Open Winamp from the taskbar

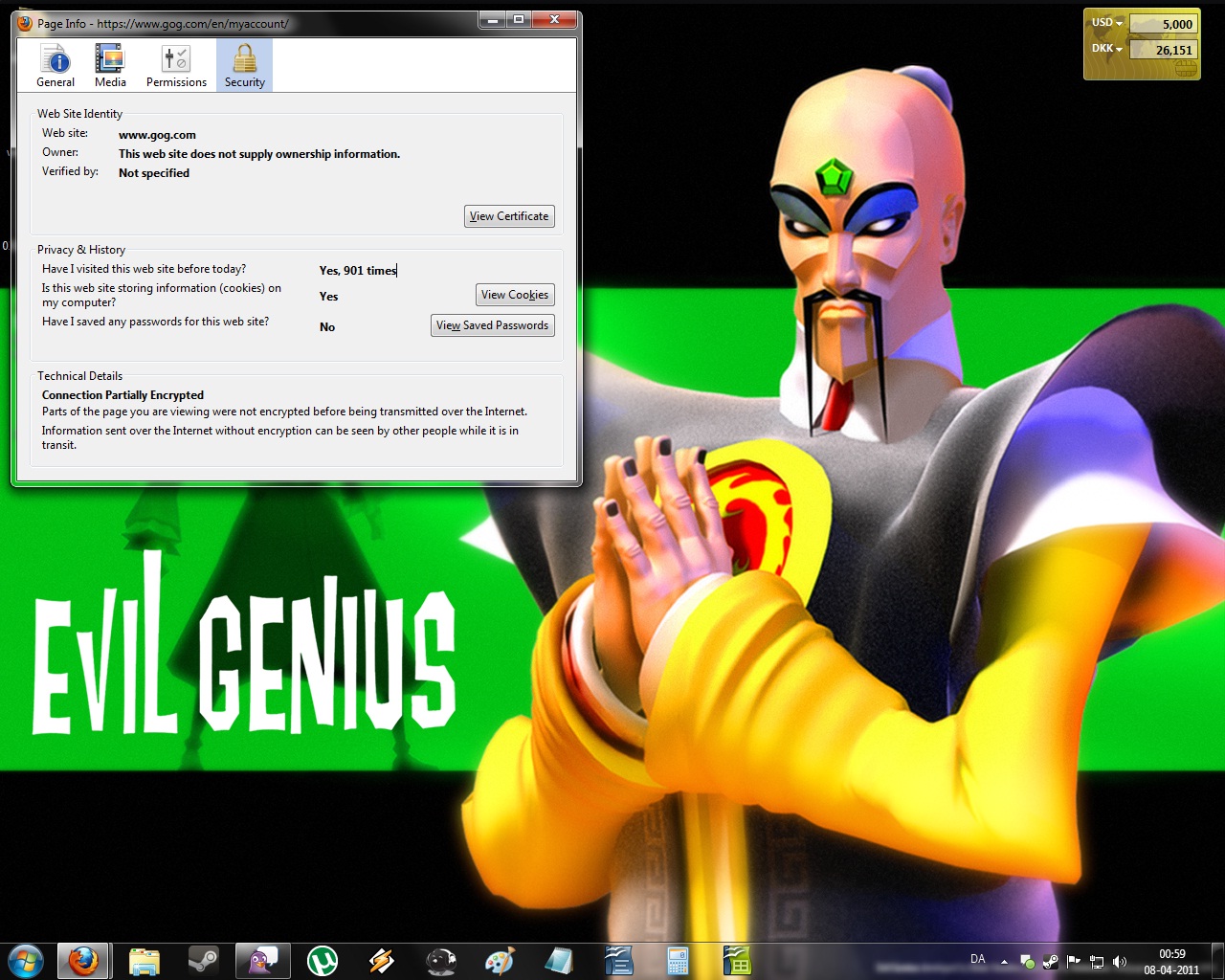pyautogui.click(x=382, y=961)
